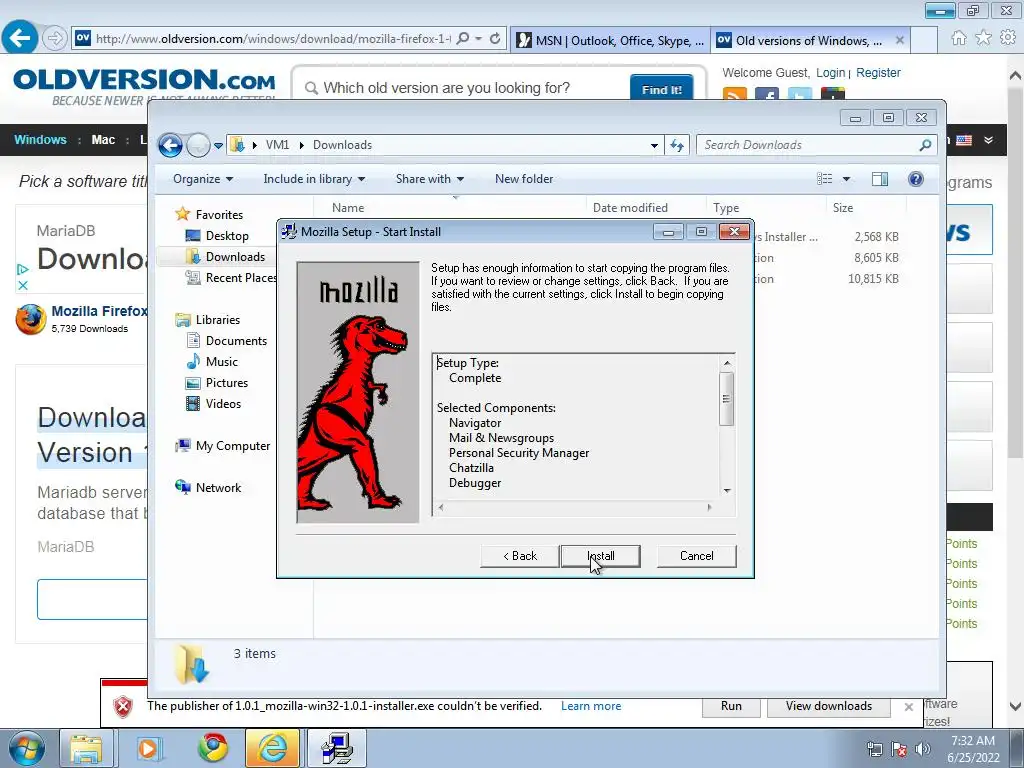This screenshot has height=768, width=1024.
Task: Open Mac tab in OldVersion nav bar
Action: tap(103, 140)
